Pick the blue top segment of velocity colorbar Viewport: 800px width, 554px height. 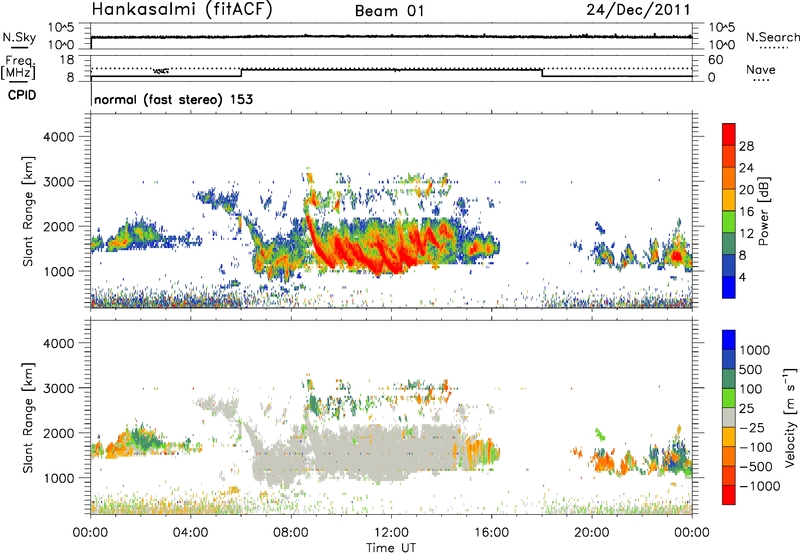(729, 340)
